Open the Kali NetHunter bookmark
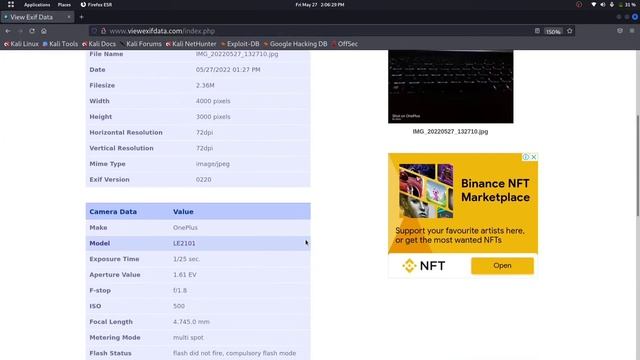 pyautogui.click(x=191, y=44)
